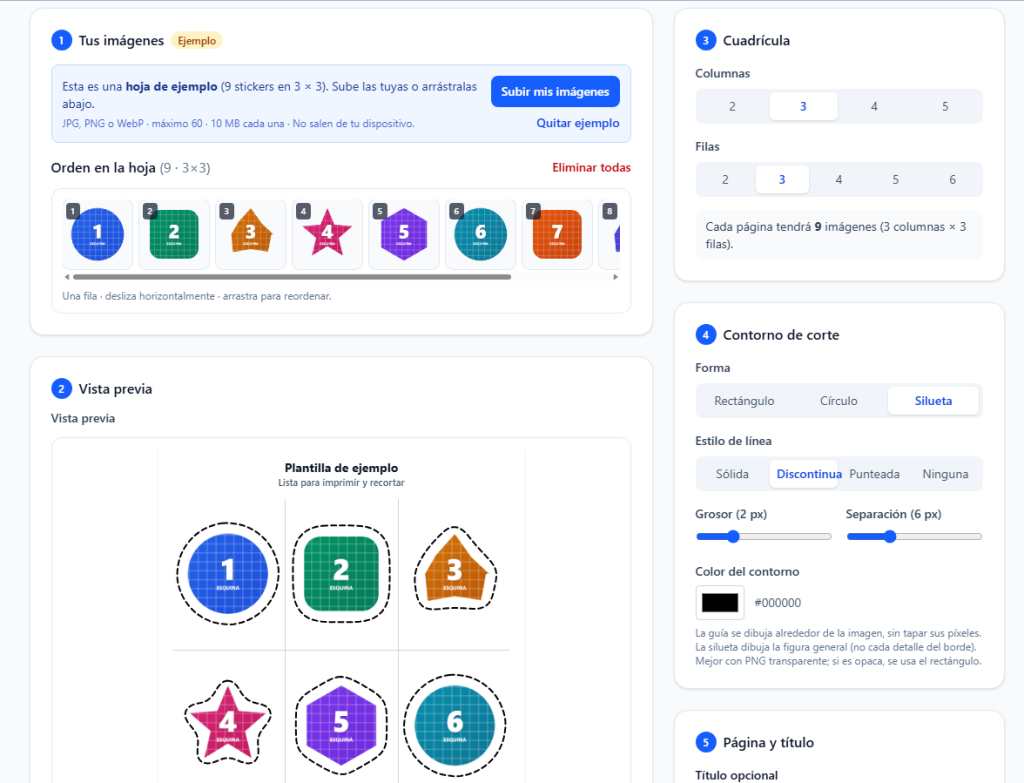Open the black contour color swatch

720,603
